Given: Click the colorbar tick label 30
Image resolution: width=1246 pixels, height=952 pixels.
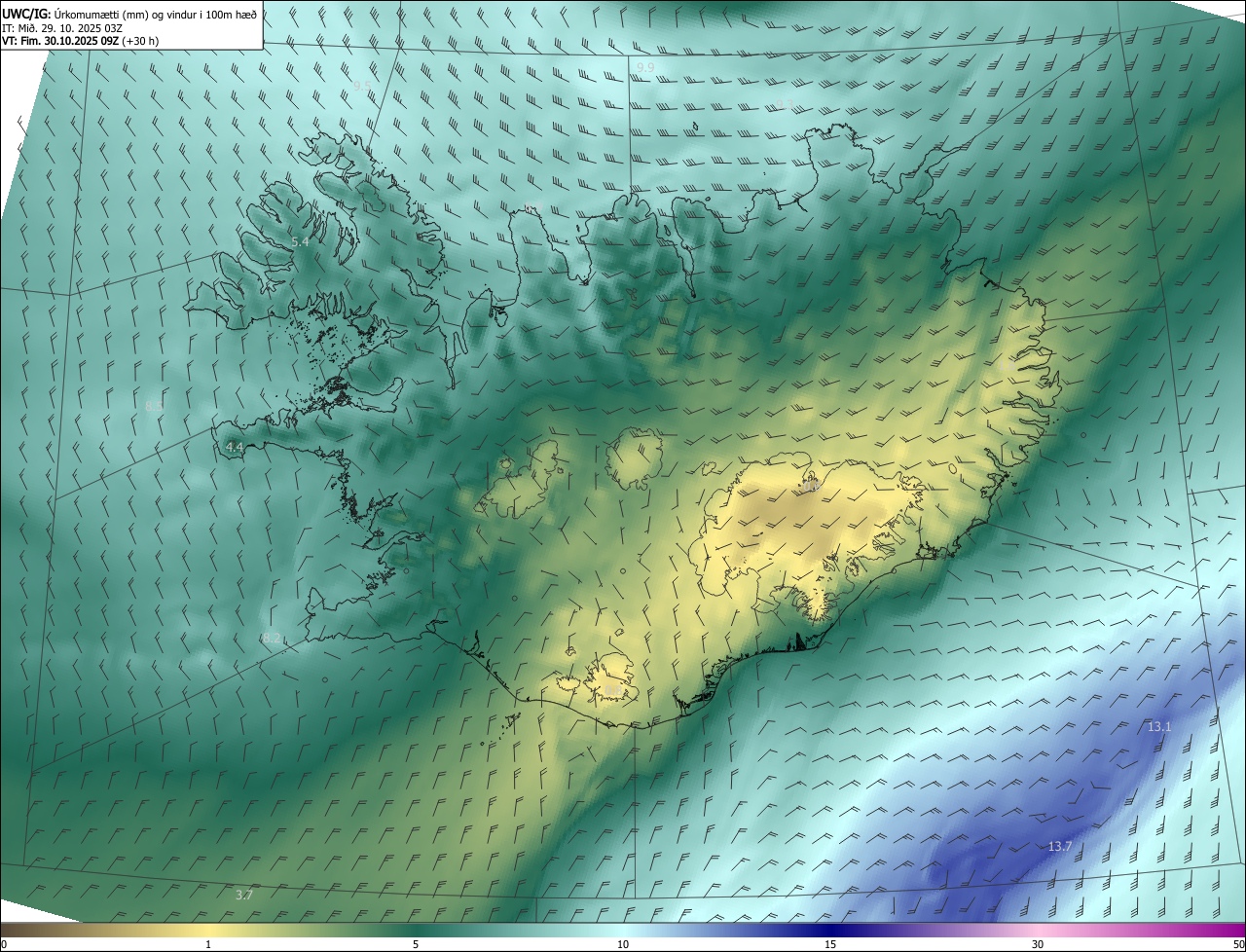Looking at the screenshot, I should click(1038, 944).
